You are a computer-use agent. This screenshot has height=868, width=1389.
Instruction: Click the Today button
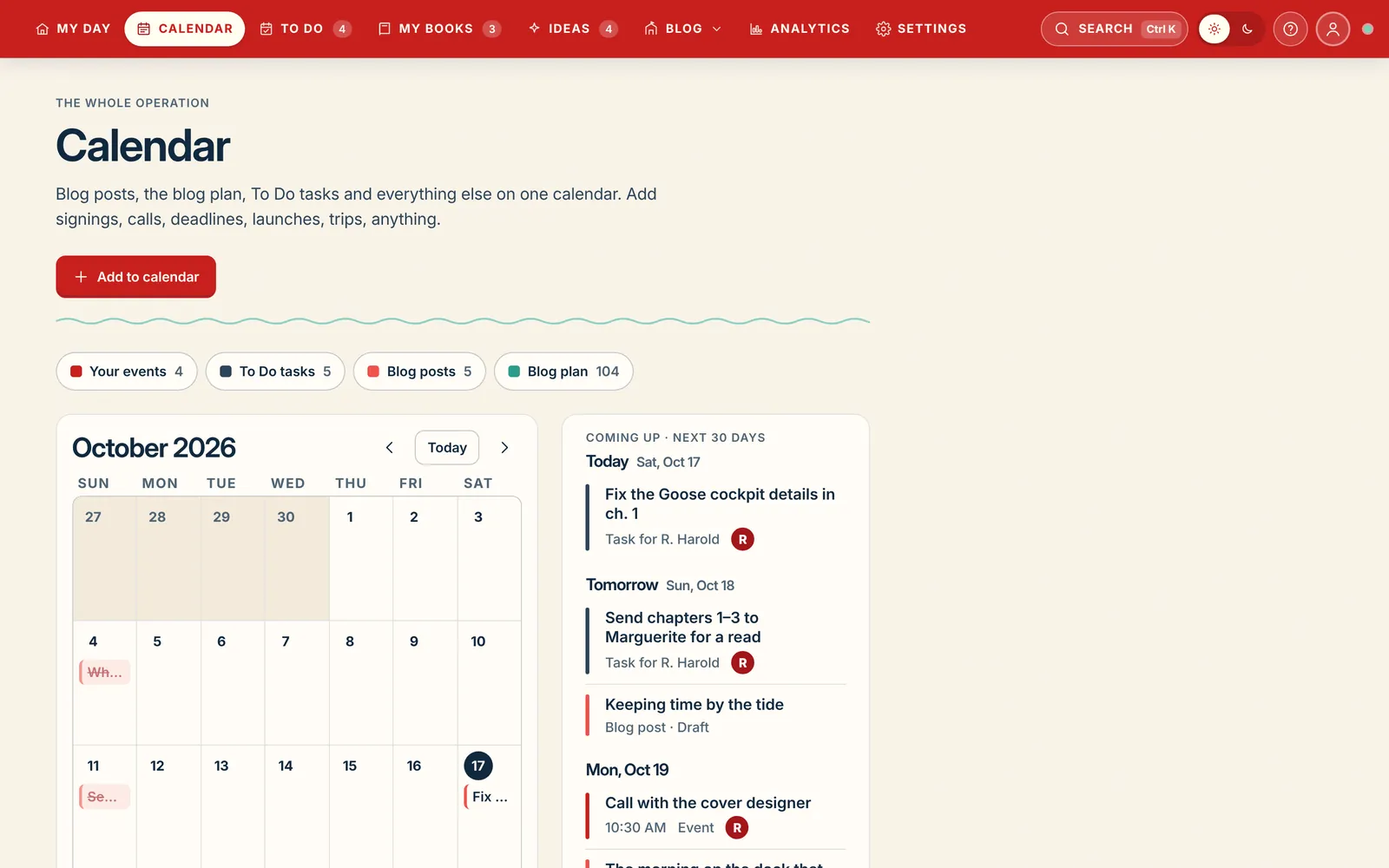(447, 448)
